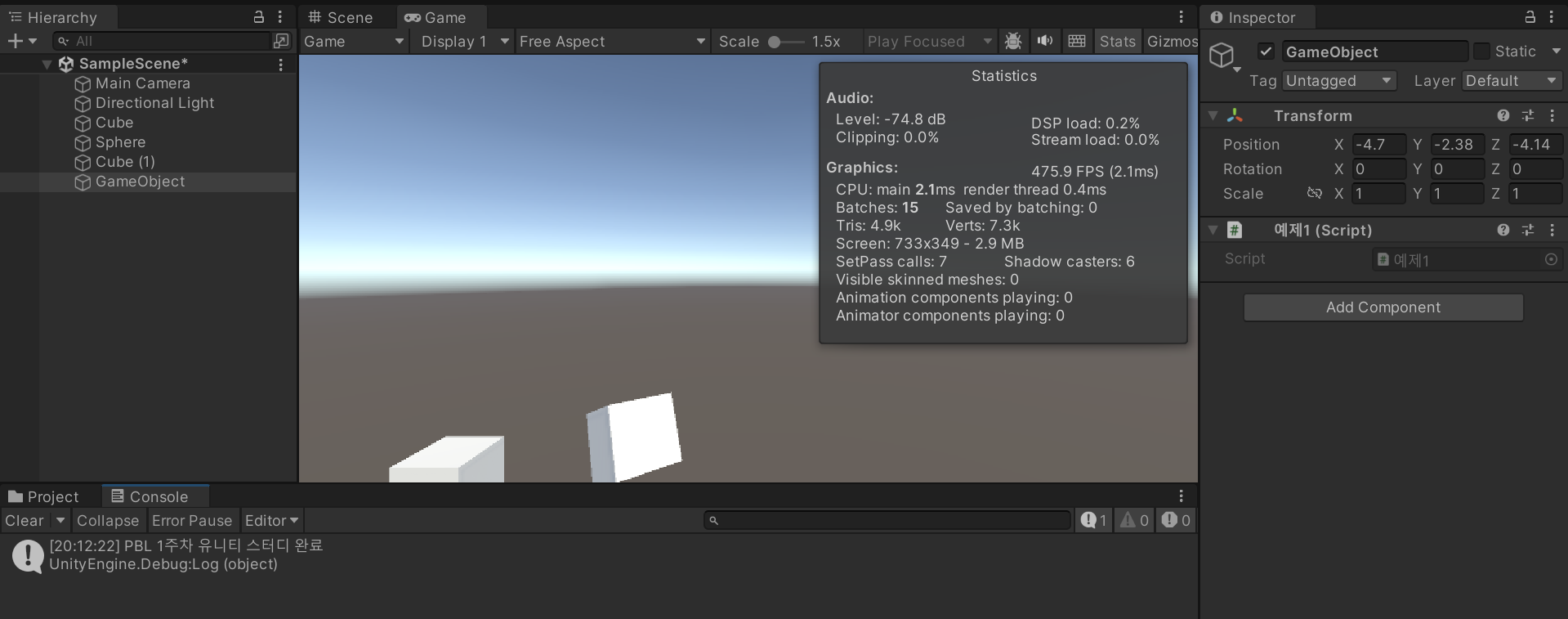This screenshot has height=619, width=1568.
Task: Open the Hierarchy create-object plus menu
Action: (22, 41)
